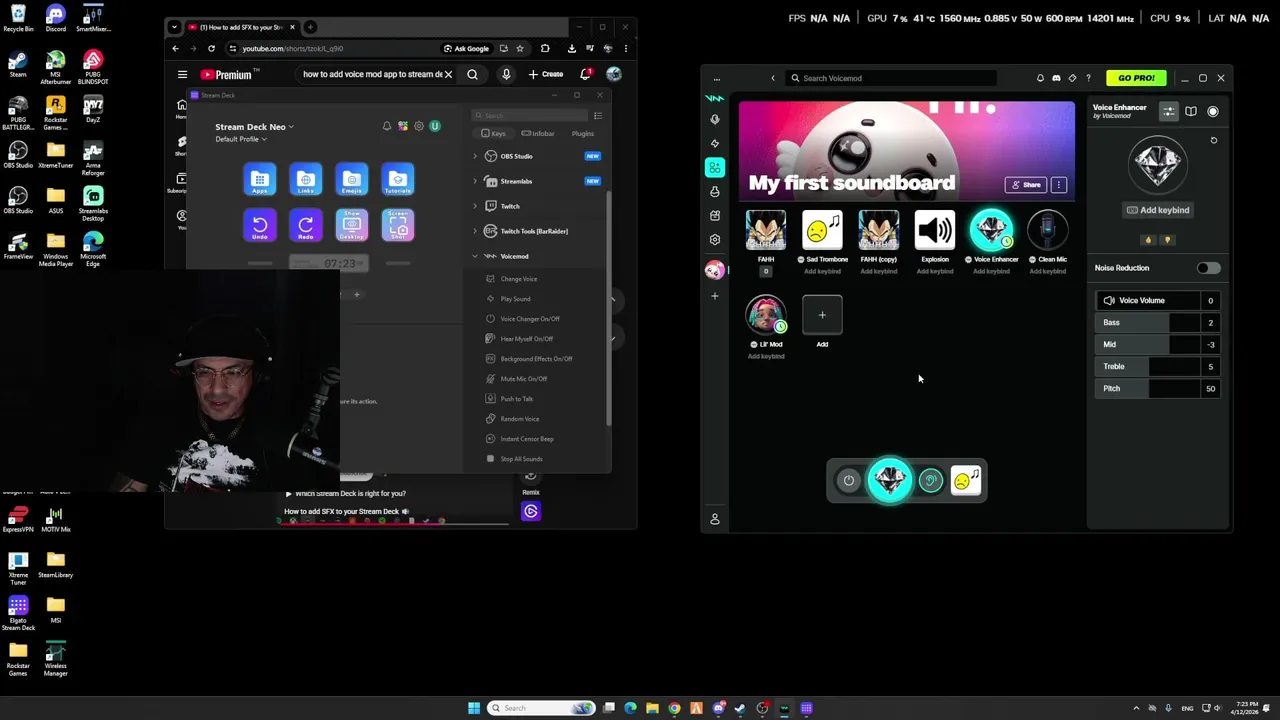Open the soundboard three-dot options menu
1280x720 pixels.
click(1059, 185)
